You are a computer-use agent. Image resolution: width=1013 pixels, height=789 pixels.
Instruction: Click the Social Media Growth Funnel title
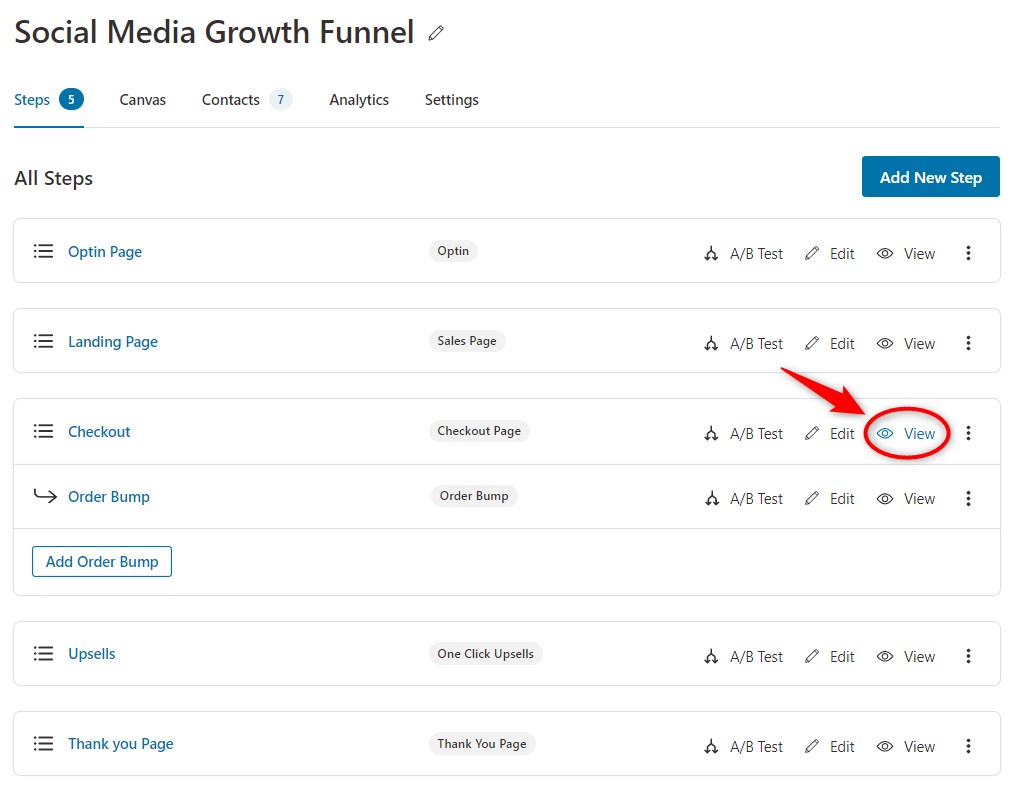(x=214, y=32)
